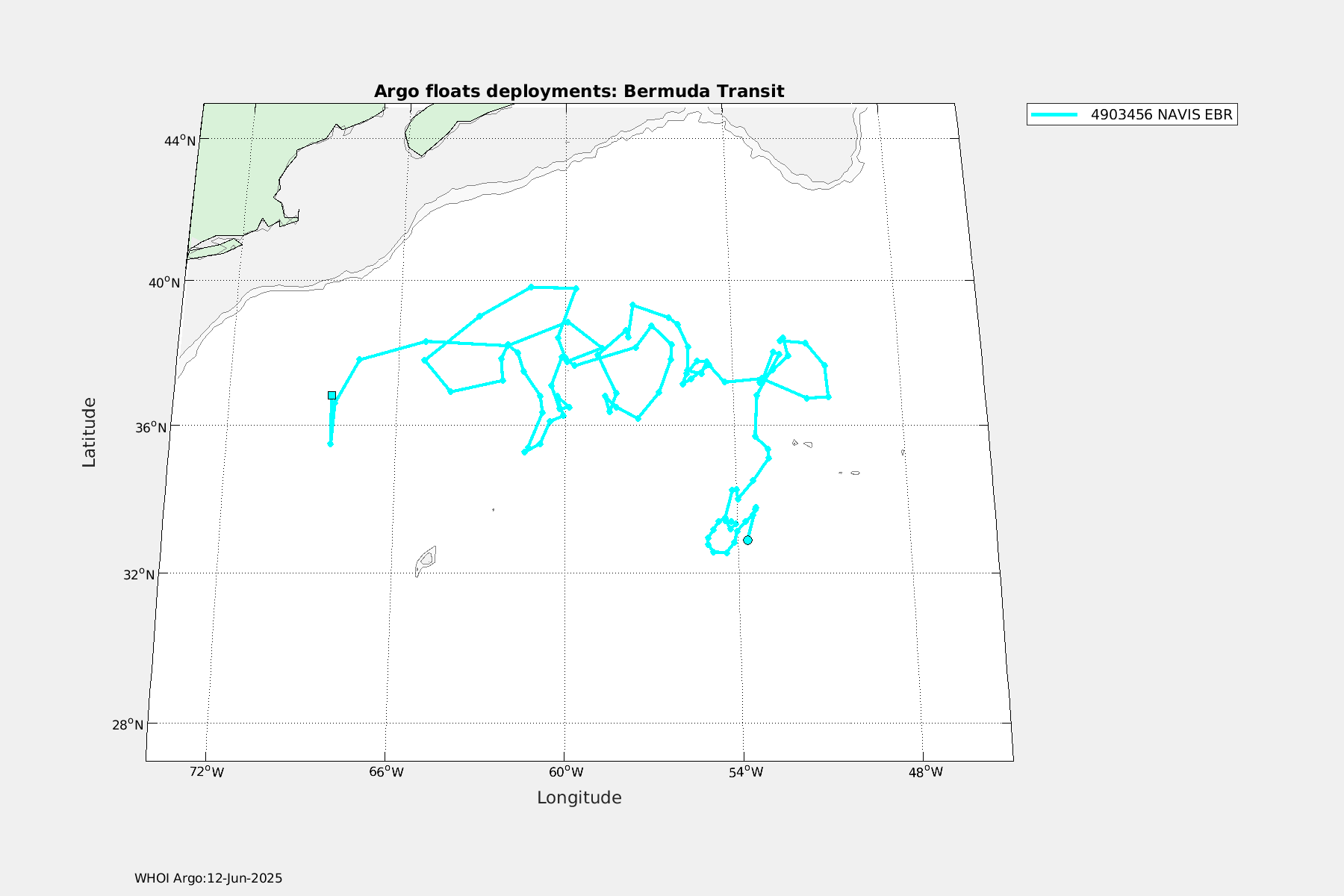Click the cyan line sample in legend

1054,114
